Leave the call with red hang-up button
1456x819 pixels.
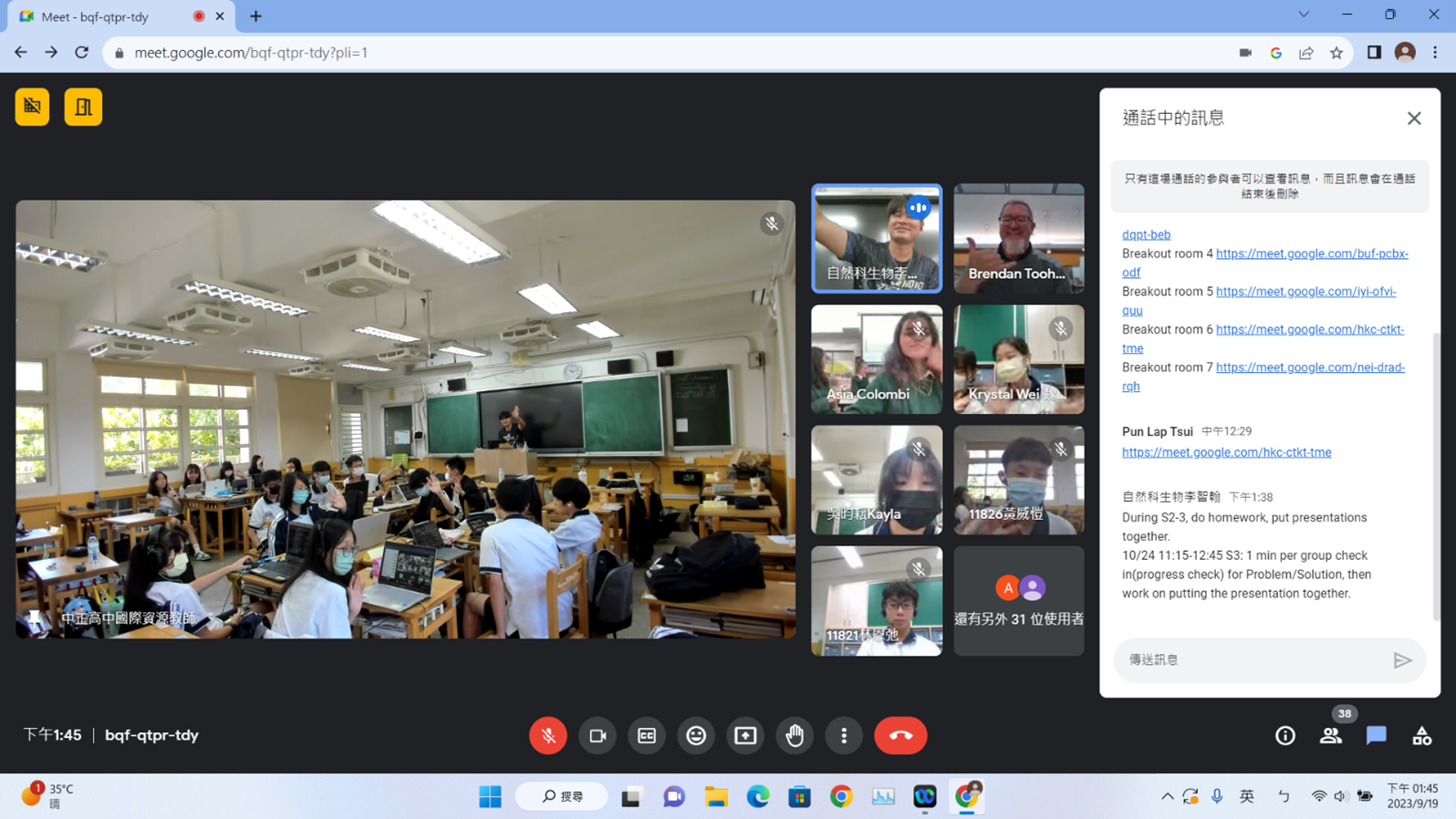[900, 735]
